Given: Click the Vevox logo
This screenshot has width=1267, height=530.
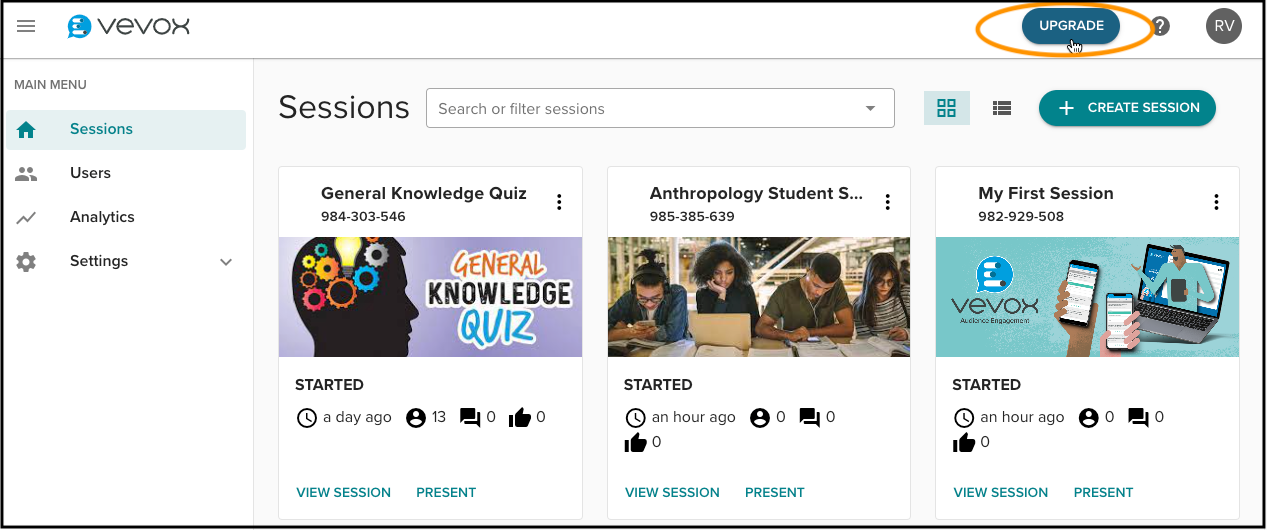Looking at the screenshot, I should 128,26.
